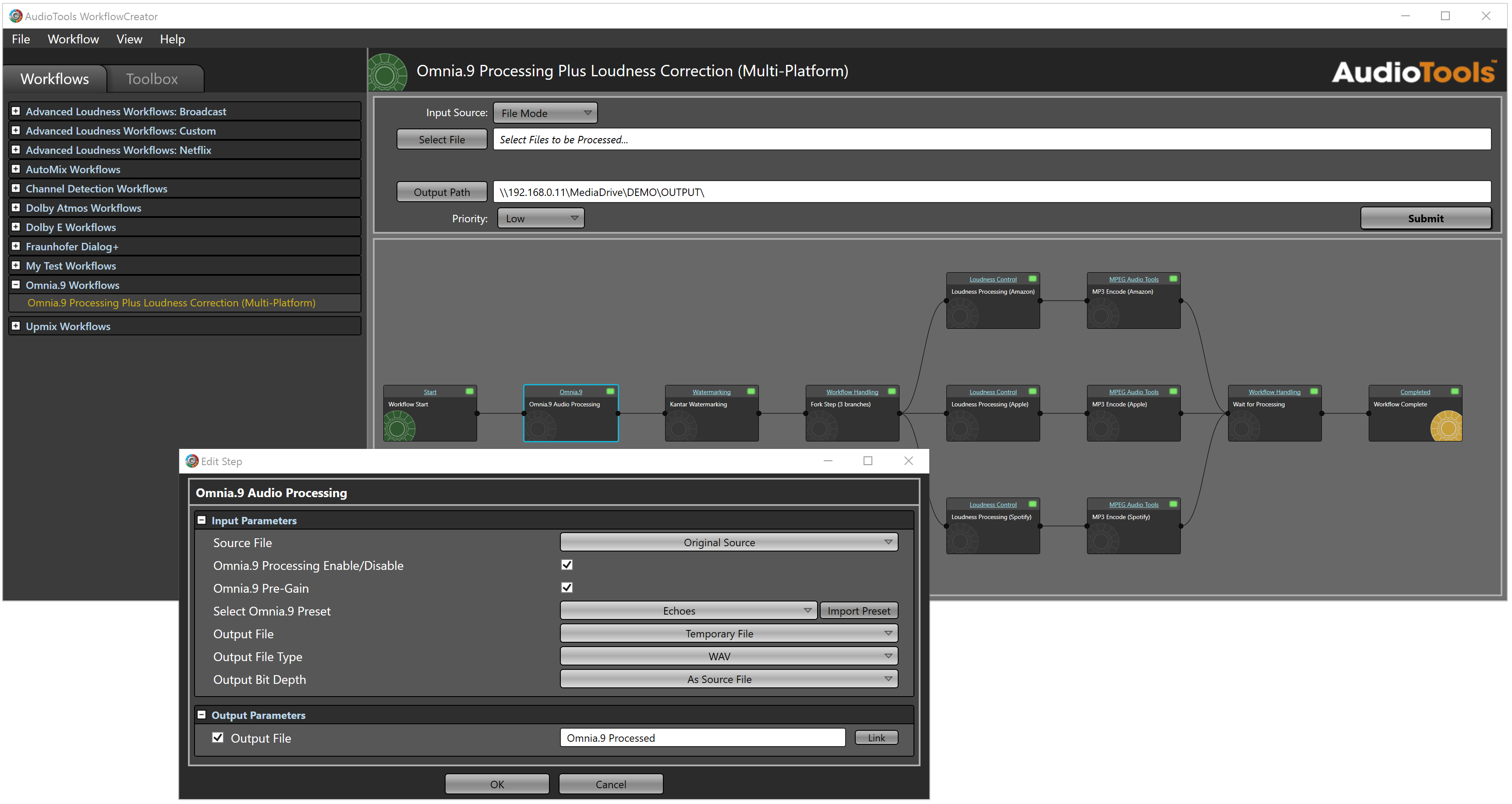Click the Link button next to Omnia.9 Processed
Viewport: 1512px width, 804px height.
[876, 738]
